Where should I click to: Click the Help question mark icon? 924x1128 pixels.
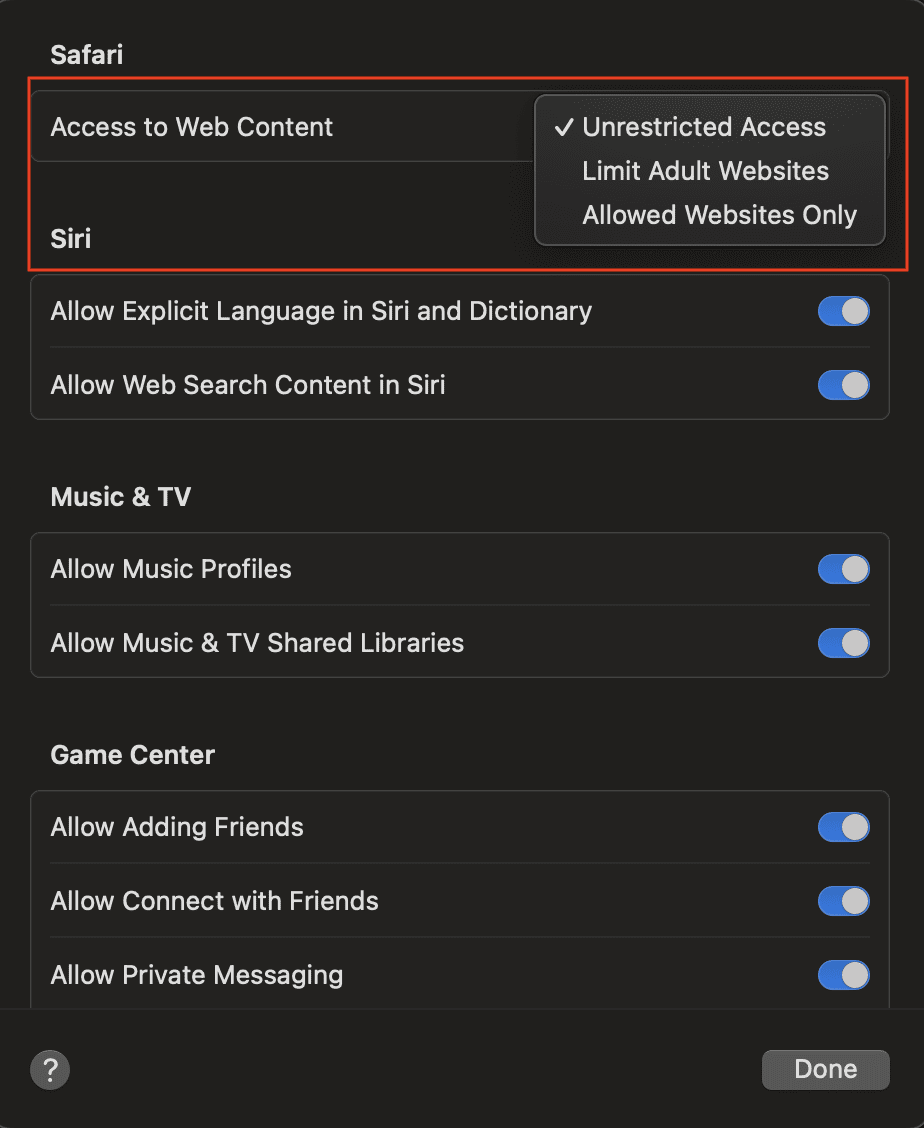pos(50,1069)
